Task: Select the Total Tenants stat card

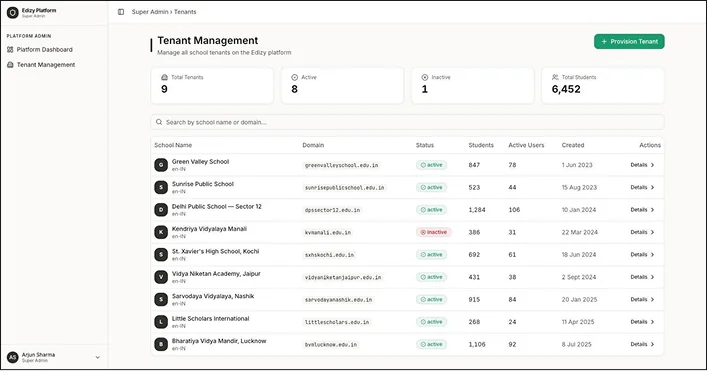Action: (x=212, y=86)
